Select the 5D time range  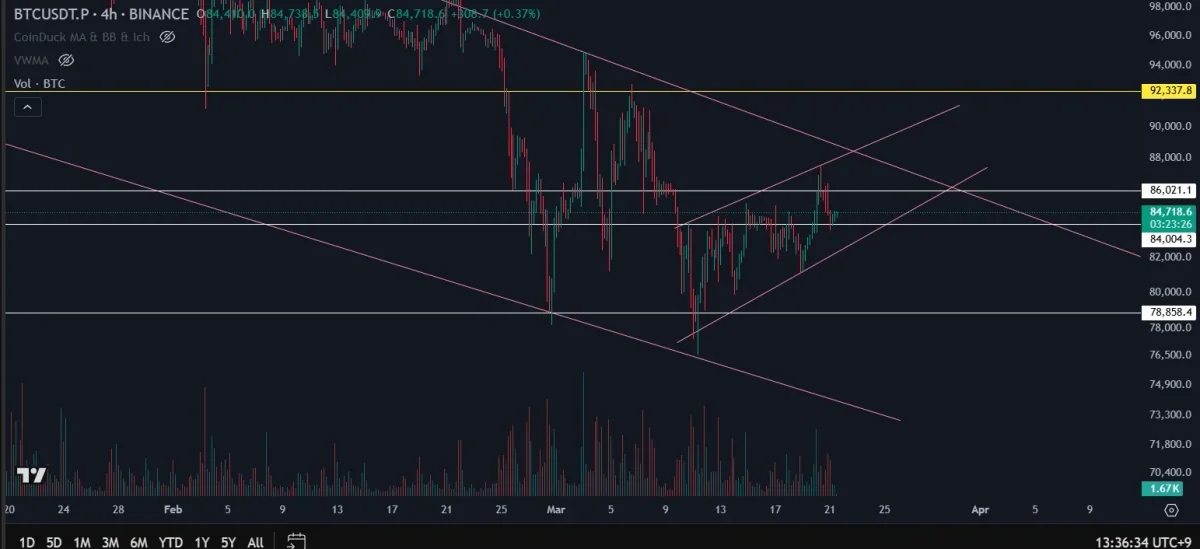[54, 542]
